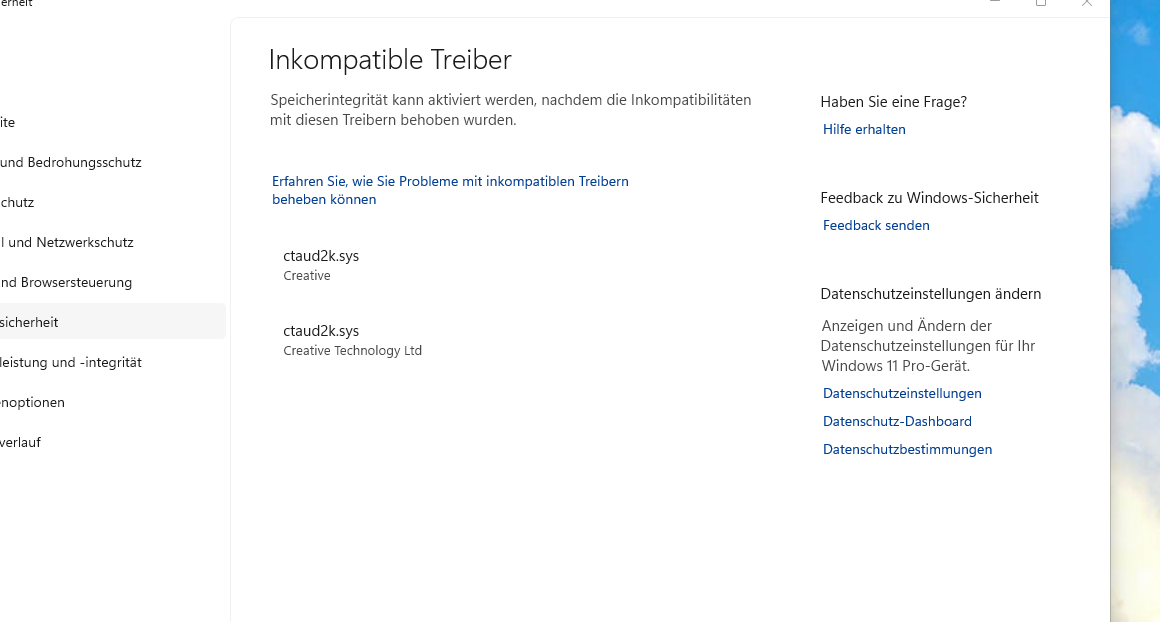Click the Hilfe erhalten link
Viewport: 1160px width, 622px height.
pos(864,129)
